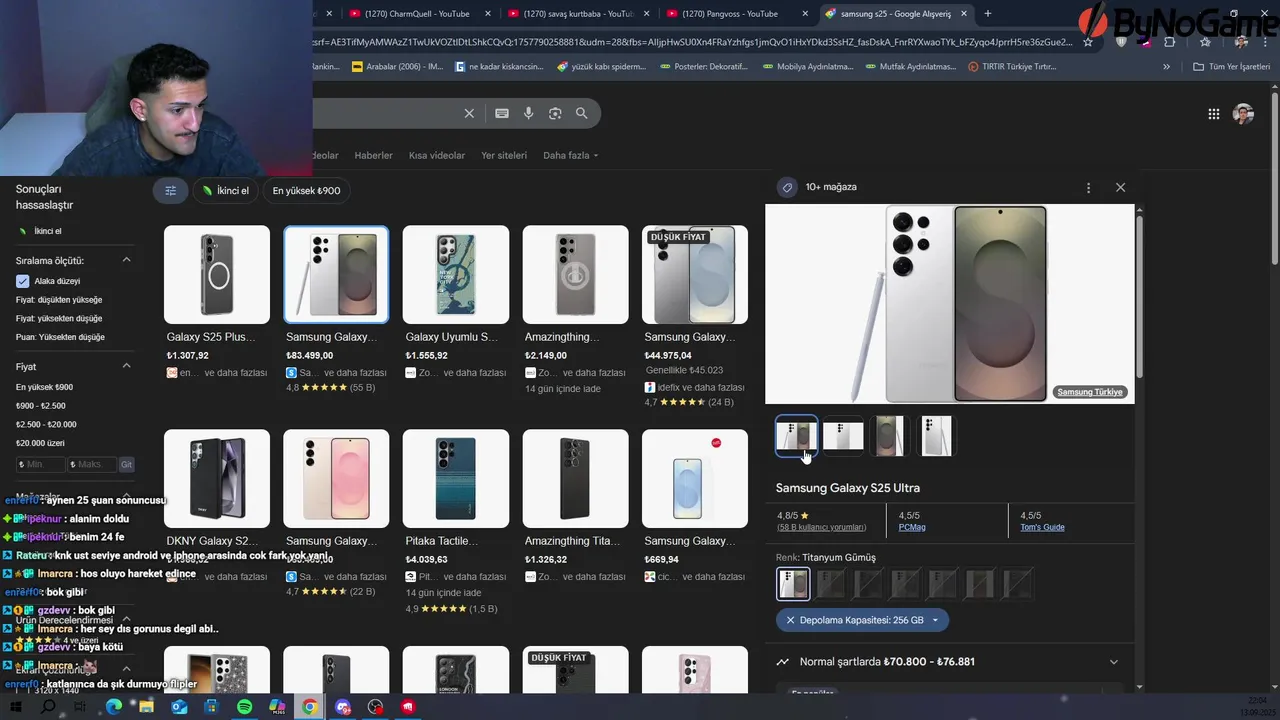Select the first product image thumbnail
Image resolution: width=1280 pixels, height=720 pixels.
click(797, 436)
